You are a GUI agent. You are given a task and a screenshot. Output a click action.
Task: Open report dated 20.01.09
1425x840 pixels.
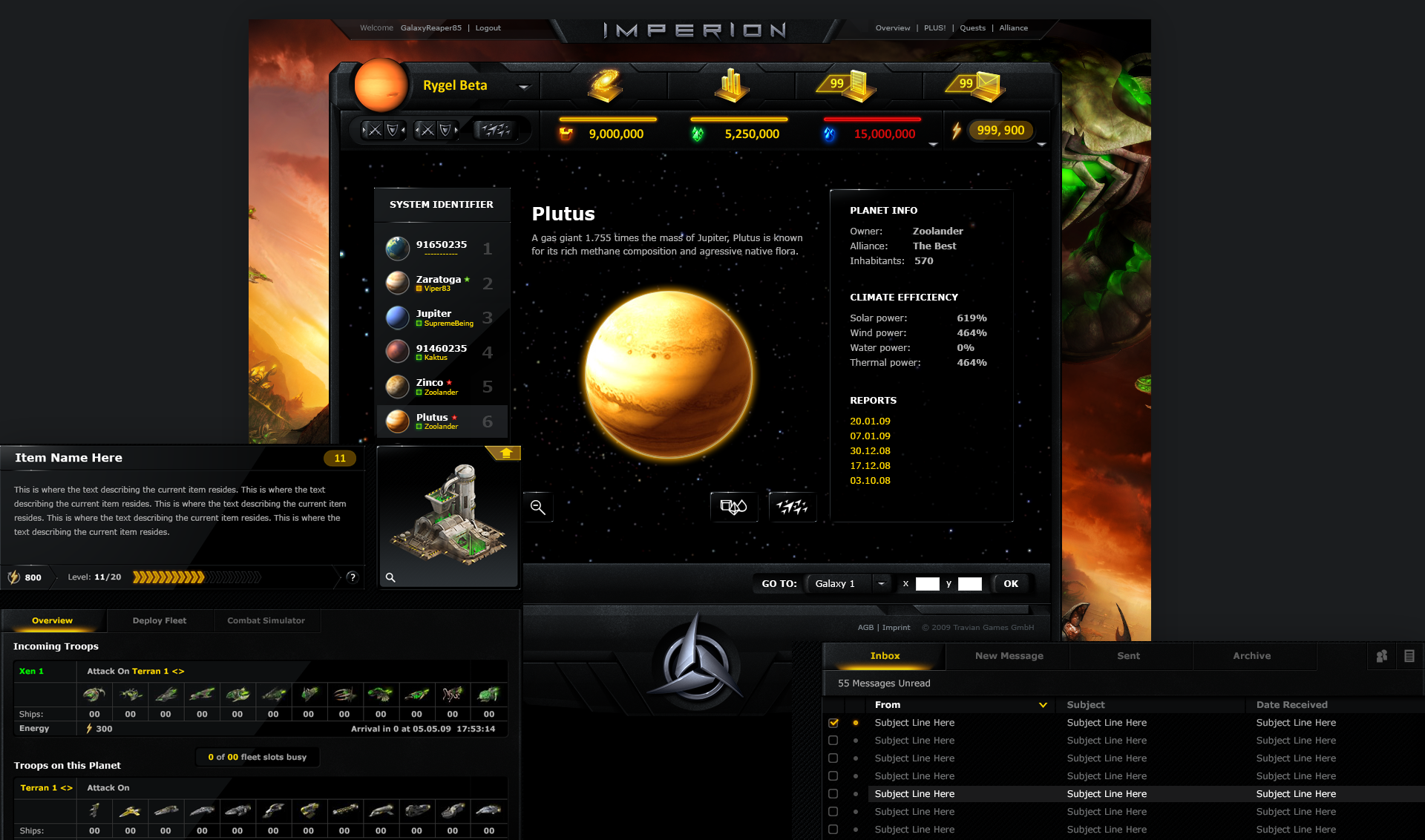coord(870,421)
